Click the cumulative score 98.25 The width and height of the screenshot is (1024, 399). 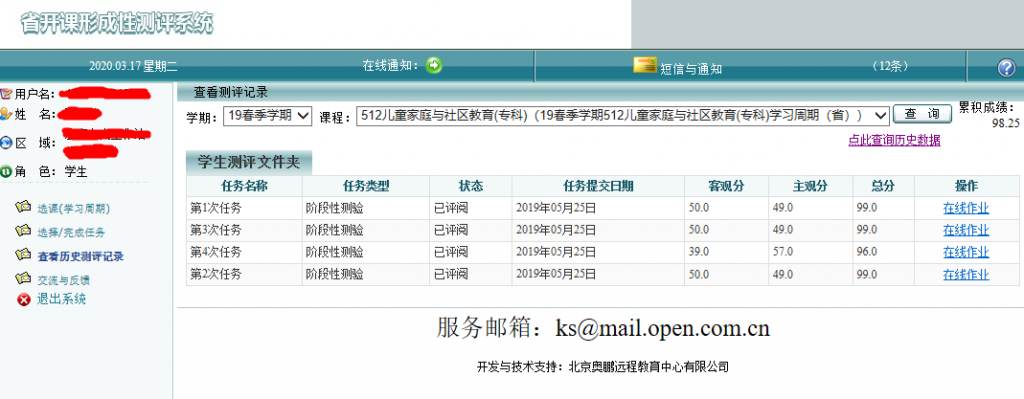[x=1005, y=122]
